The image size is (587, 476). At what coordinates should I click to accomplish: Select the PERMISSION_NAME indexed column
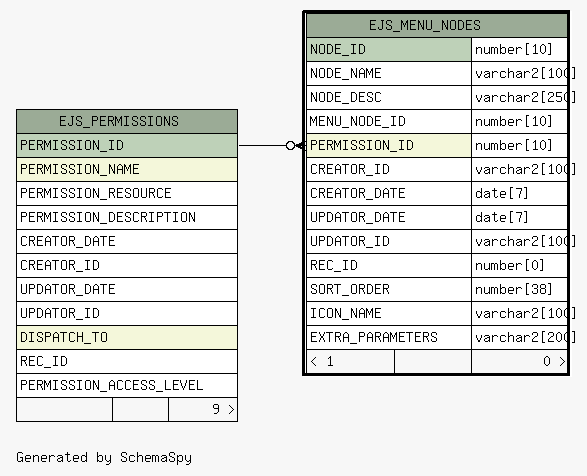pos(127,169)
